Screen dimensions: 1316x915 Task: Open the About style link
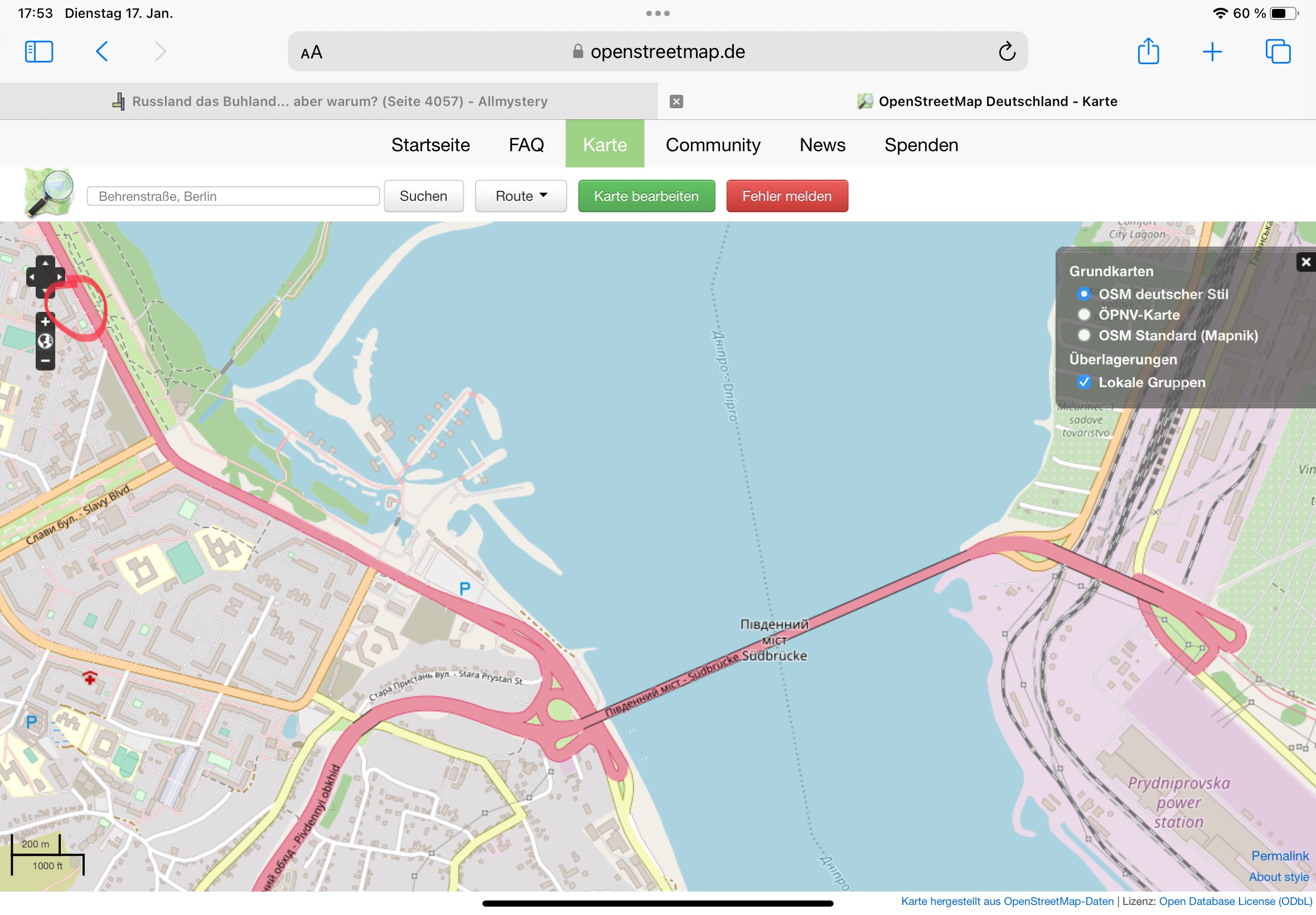click(1278, 877)
